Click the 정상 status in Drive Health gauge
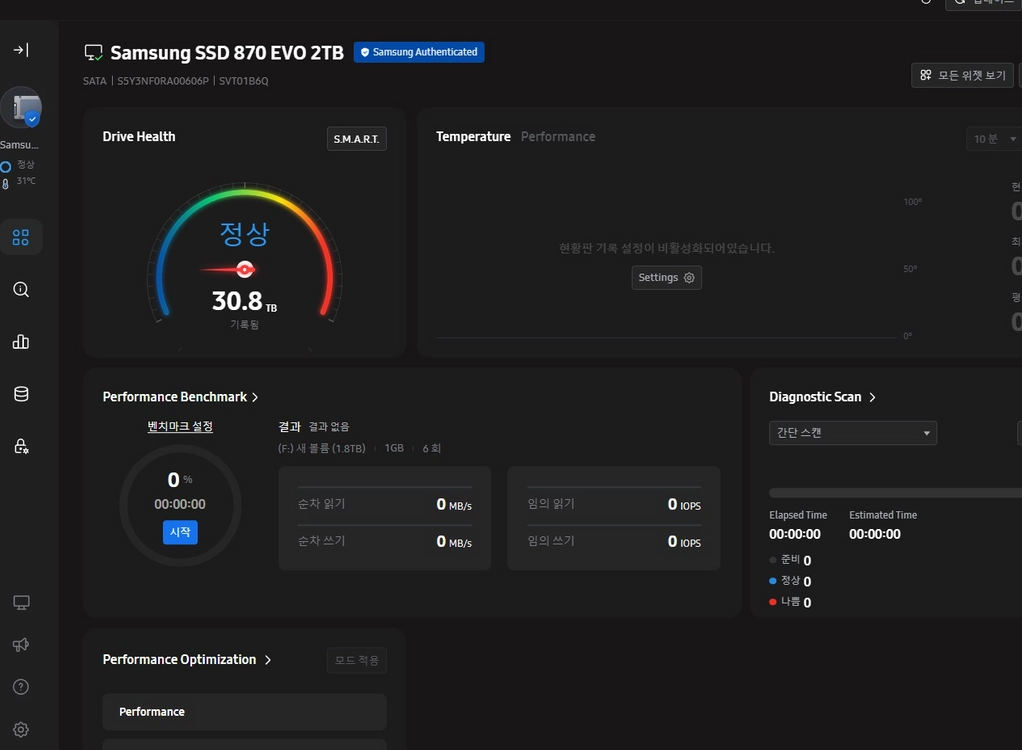The width and height of the screenshot is (1022, 750). (244, 234)
